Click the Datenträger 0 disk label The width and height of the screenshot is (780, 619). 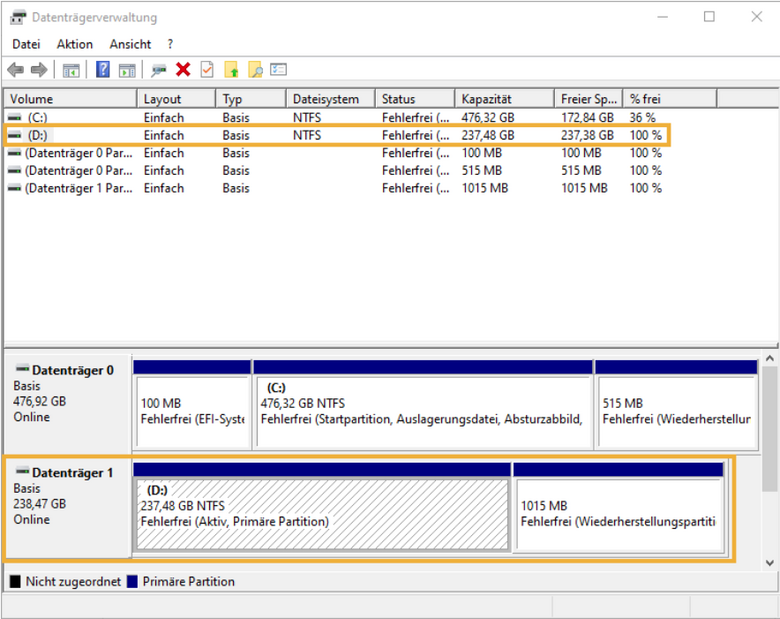click(x=72, y=371)
